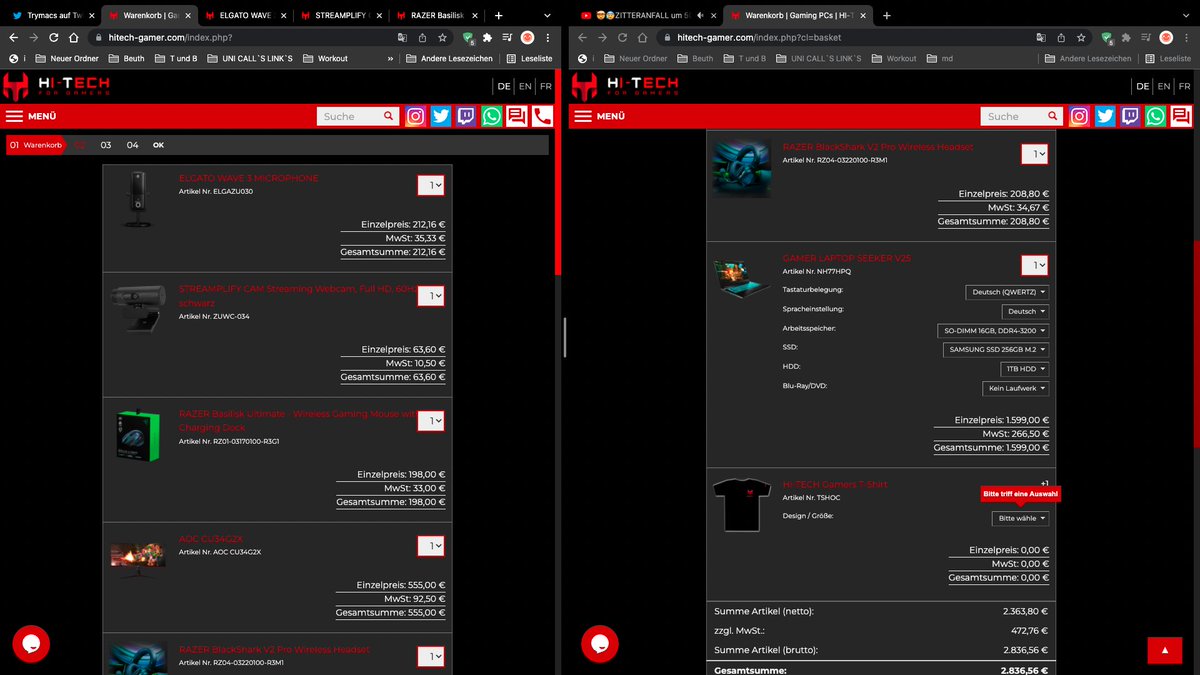The height and width of the screenshot is (675, 1200).
Task: Open Tastaturbelegung Deutsch (QWERTZ) dropdown
Action: [x=1008, y=292]
